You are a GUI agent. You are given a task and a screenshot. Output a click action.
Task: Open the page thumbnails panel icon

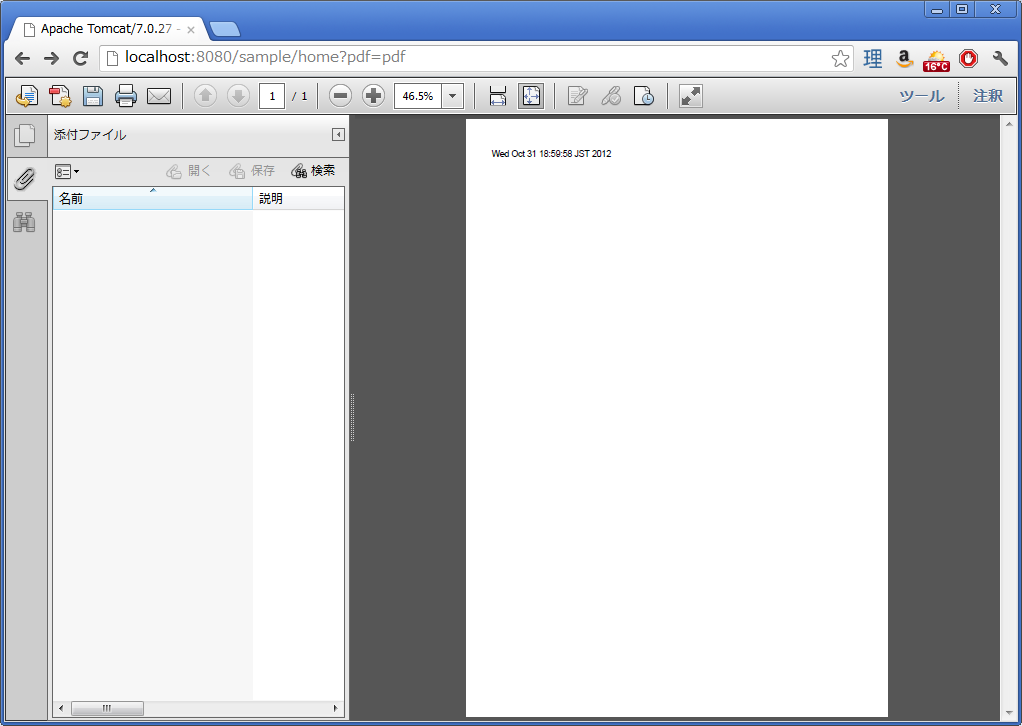point(24,134)
